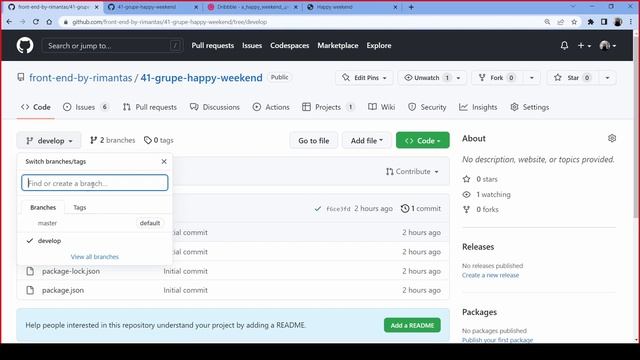Screen dimensions: 640x360
Task: Click the browser forward arrow
Action: pos(22,22)
